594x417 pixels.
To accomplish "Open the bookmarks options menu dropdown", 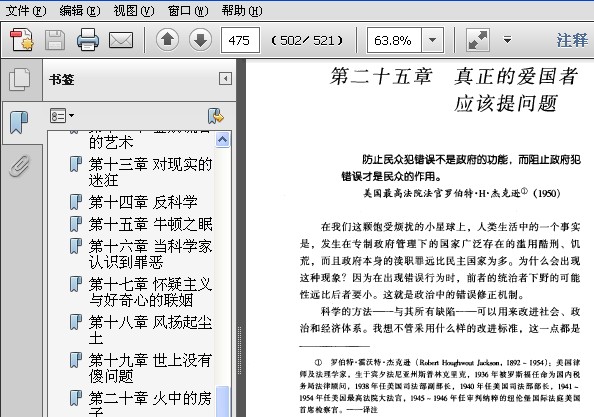I will (62, 116).
